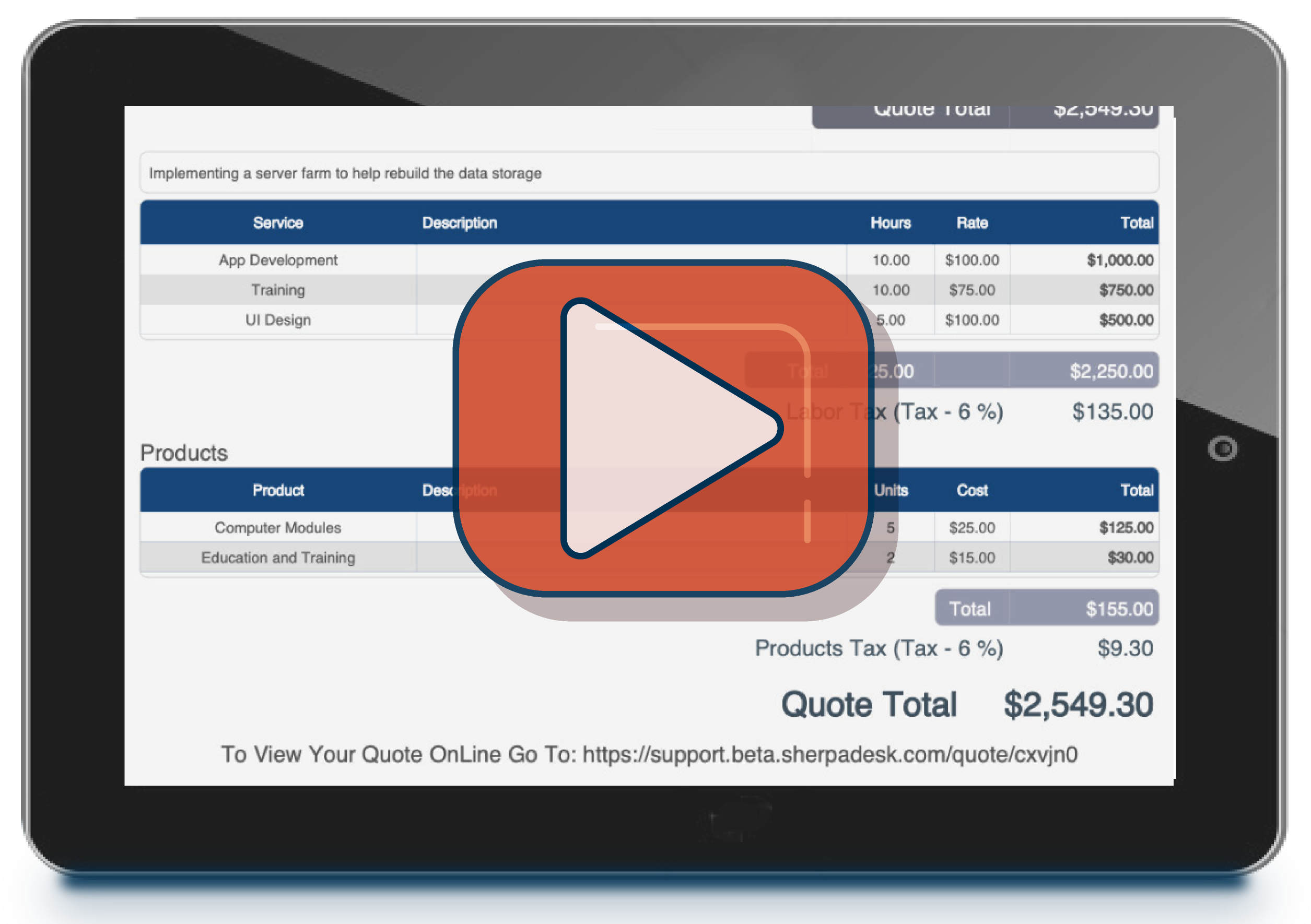The image size is (1311, 924).
Task: Click the Products Tax line item
Action: [x=880, y=648]
